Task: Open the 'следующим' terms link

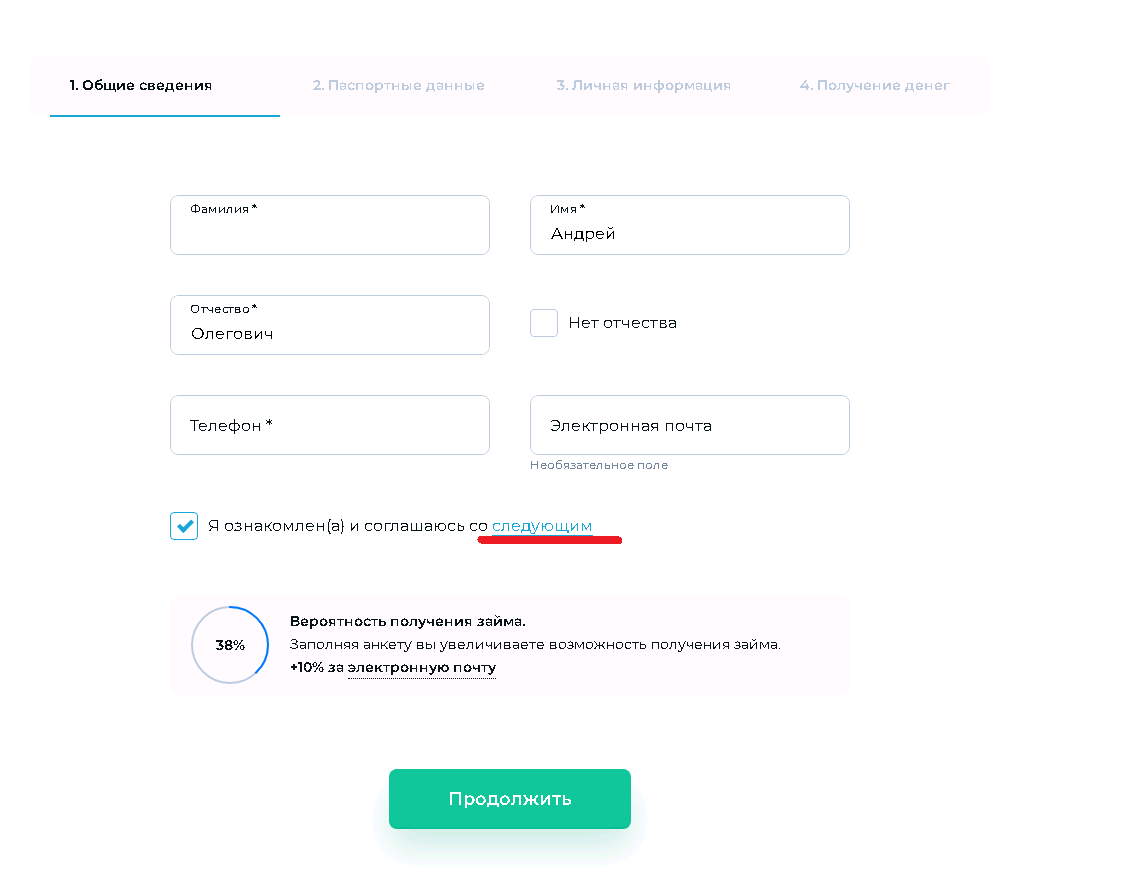Action: coord(542,526)
